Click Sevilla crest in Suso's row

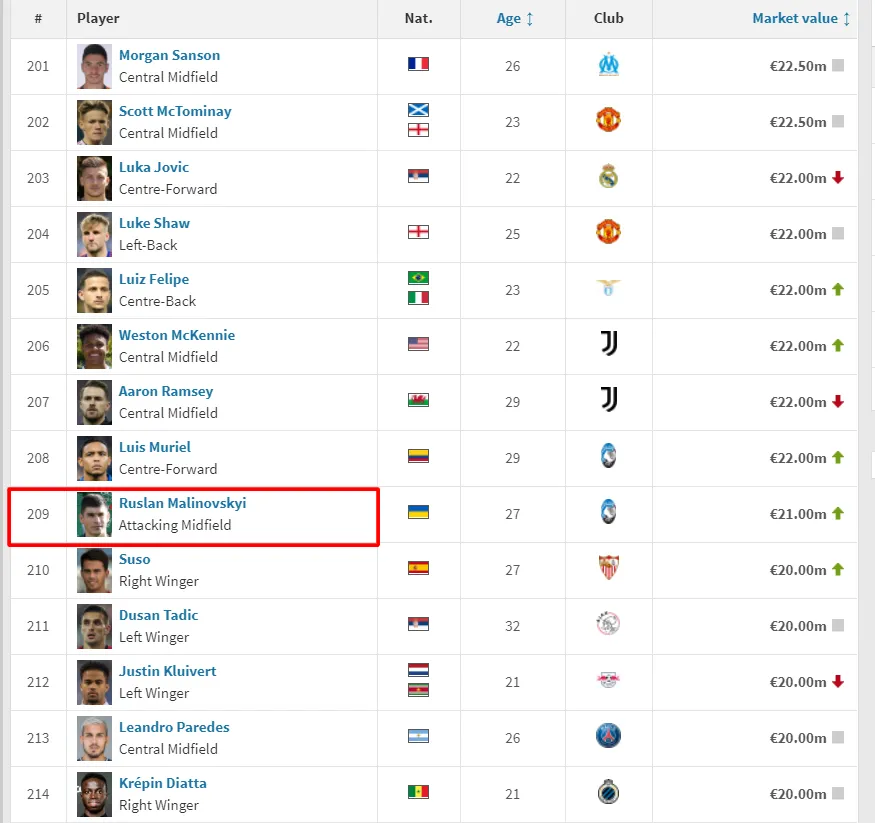pyautogui.click(x=608, y=570)
